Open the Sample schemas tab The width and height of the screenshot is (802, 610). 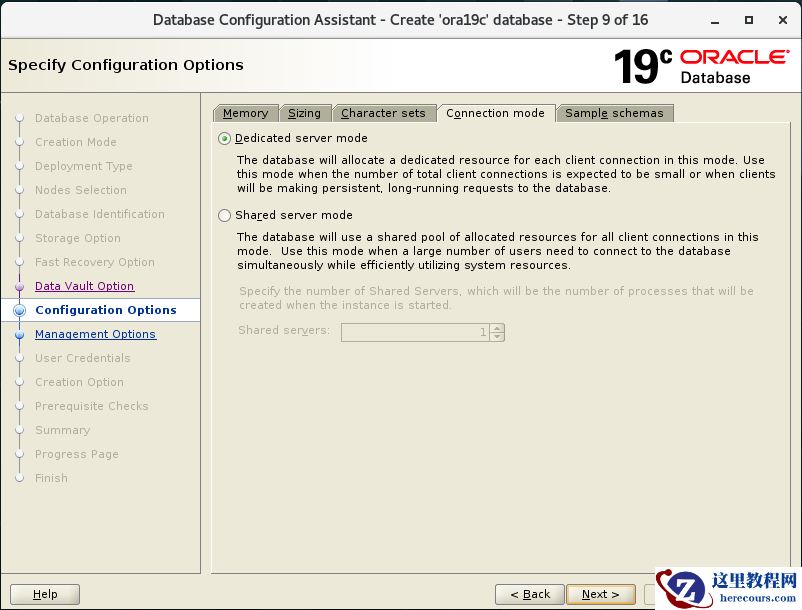614,113
